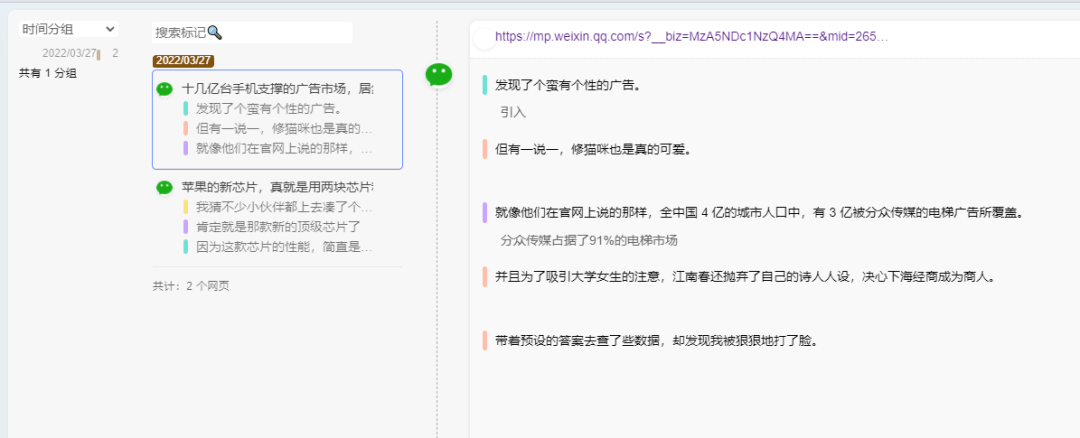This screenshot has width=1080, height=438.
Task: Click detail highlight 但有一说一，修猫咪也是真的可爱。
Action: click(593, 149)
